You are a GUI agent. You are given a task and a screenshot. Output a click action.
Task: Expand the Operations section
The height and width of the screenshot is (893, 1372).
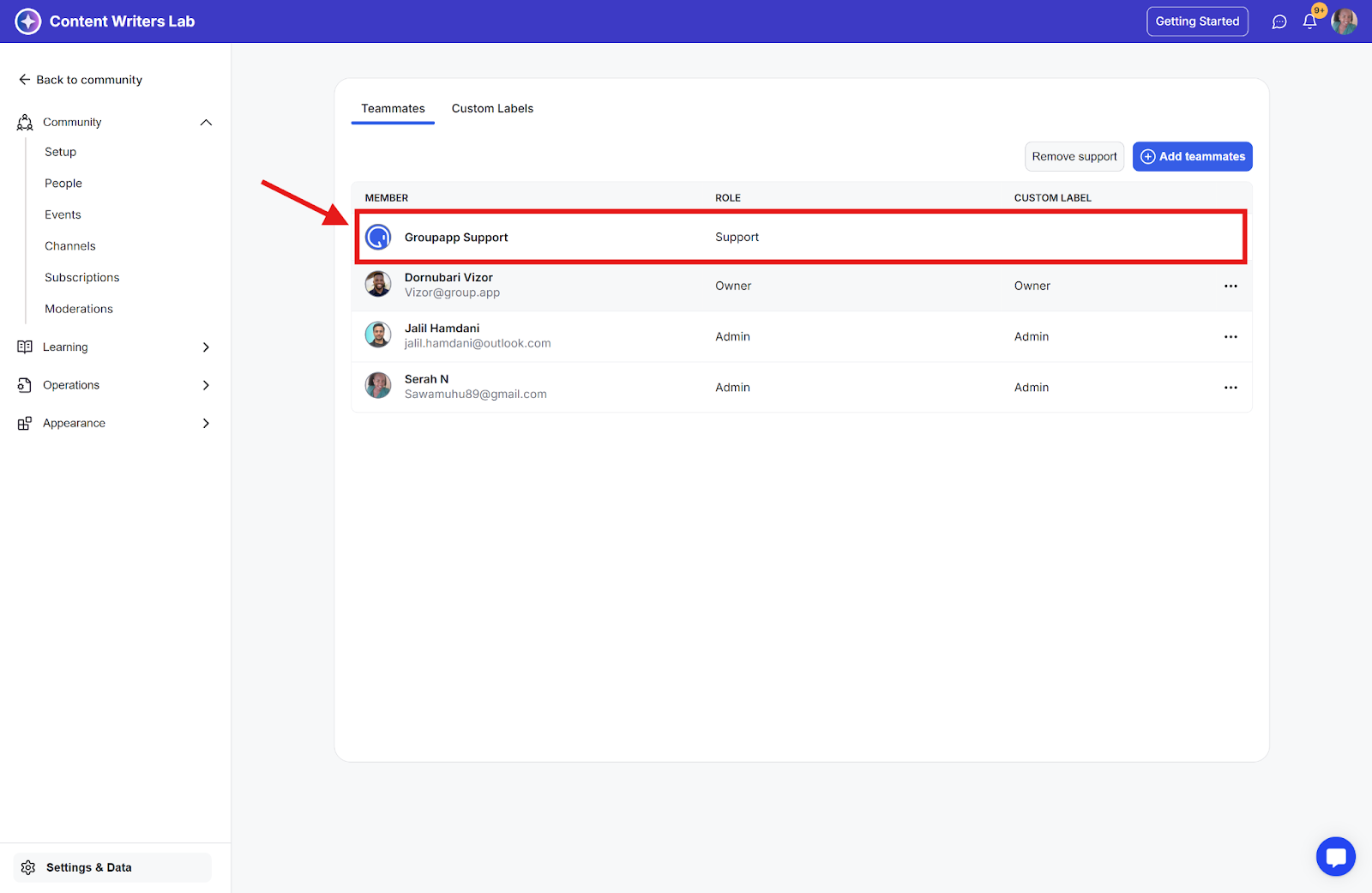coord(206,385)
